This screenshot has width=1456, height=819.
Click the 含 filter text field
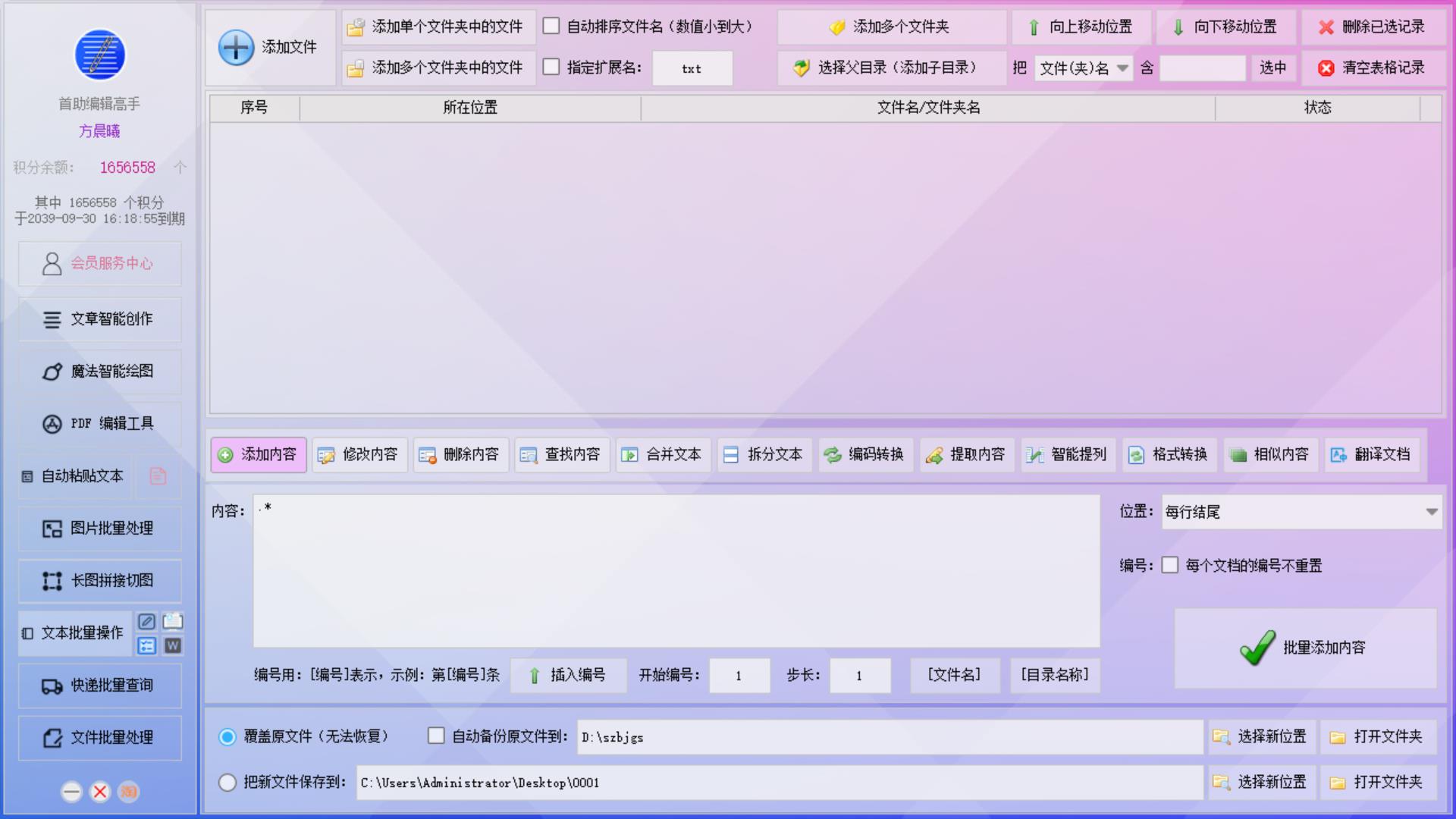1203,68
